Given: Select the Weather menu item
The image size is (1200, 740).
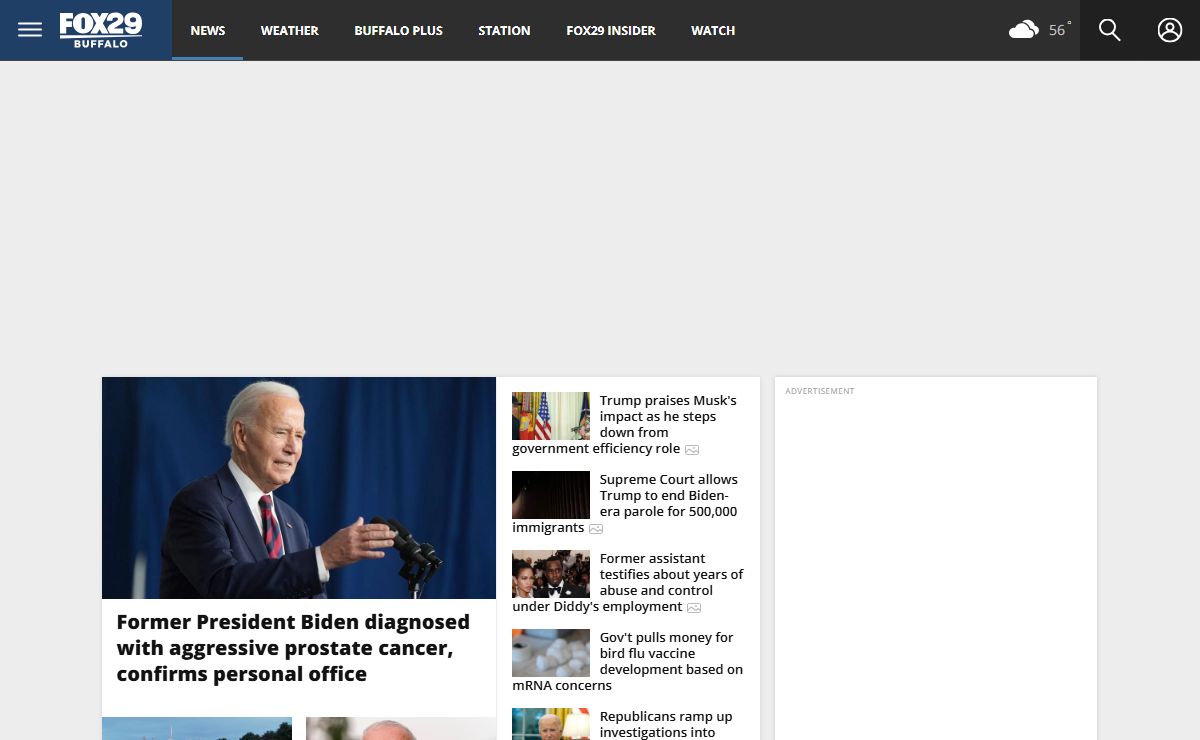Looking at the screenshot, I should coord(290,30).
